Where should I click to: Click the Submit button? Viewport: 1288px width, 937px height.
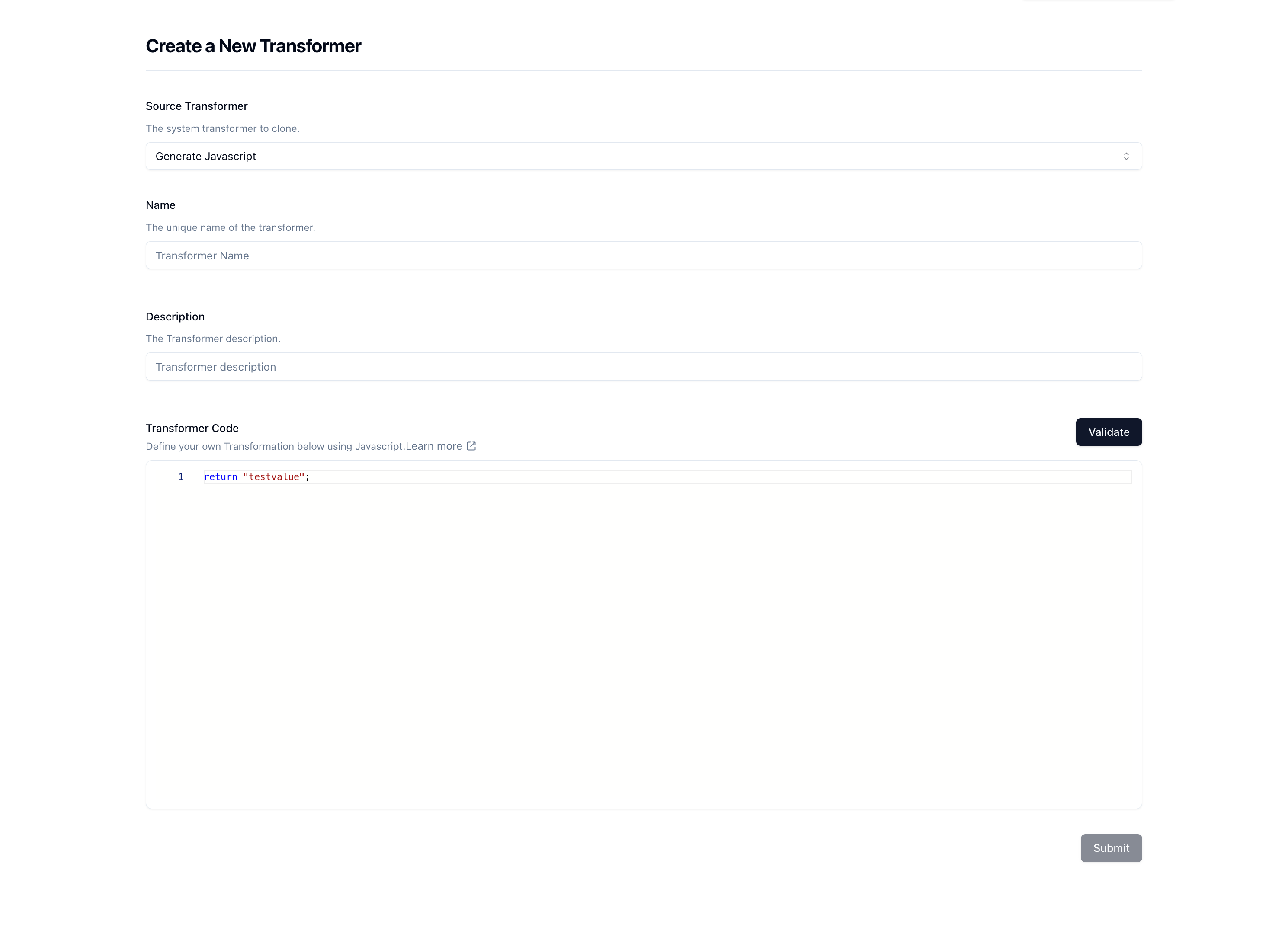(x=1111, y=848)
